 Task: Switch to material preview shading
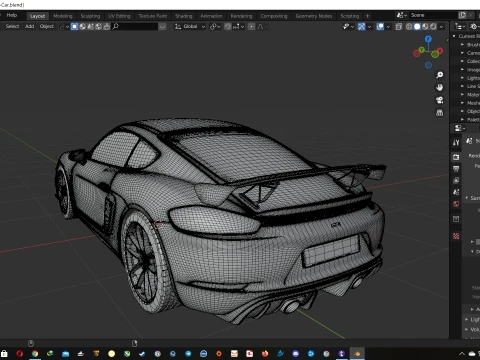click(x=425, y=26)
